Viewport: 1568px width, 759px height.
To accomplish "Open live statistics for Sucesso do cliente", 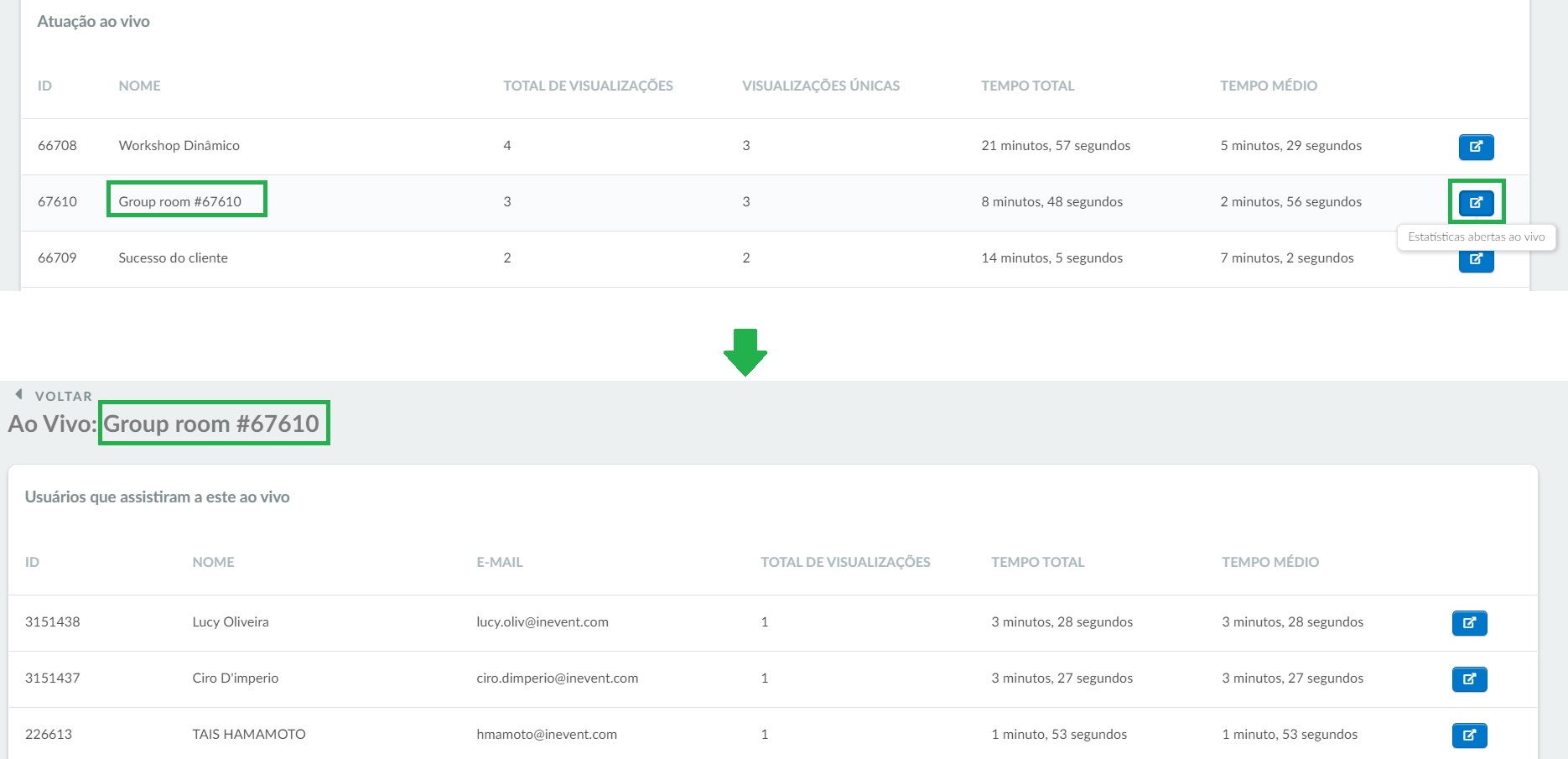I will [x=1476, y=260].
